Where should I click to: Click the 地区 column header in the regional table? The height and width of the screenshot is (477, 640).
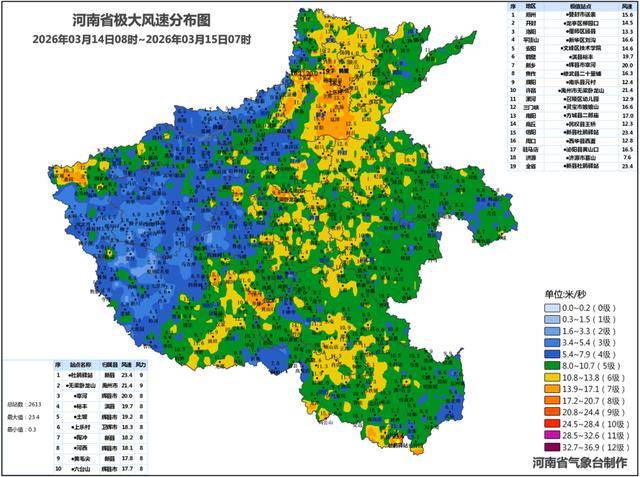point(532,7)
